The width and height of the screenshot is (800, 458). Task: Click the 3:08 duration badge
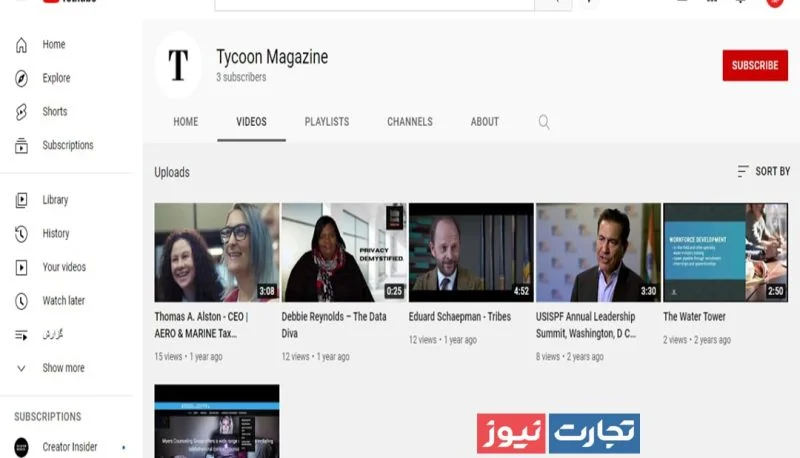(x=267, y=291)
